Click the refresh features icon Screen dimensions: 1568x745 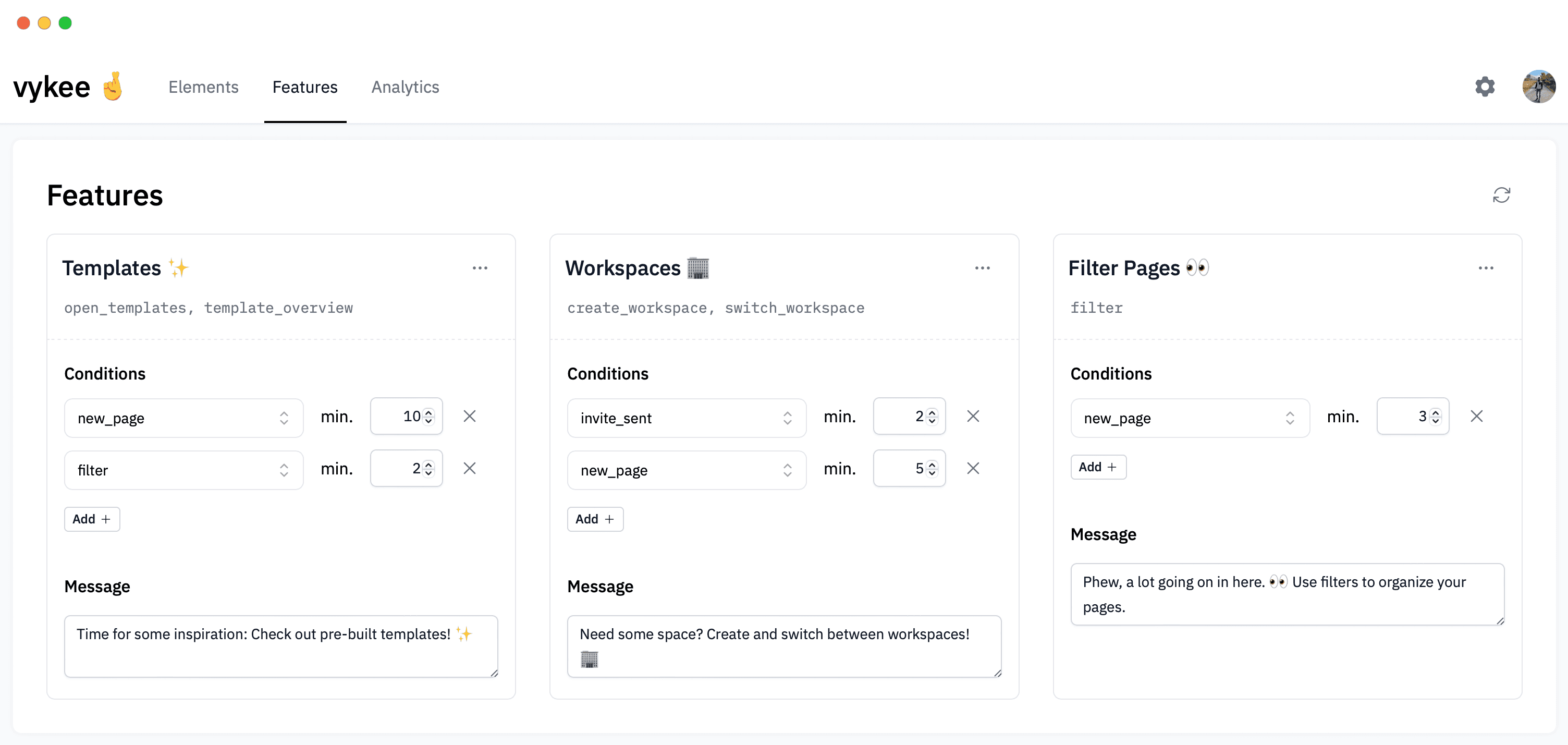pos(1501,195)
